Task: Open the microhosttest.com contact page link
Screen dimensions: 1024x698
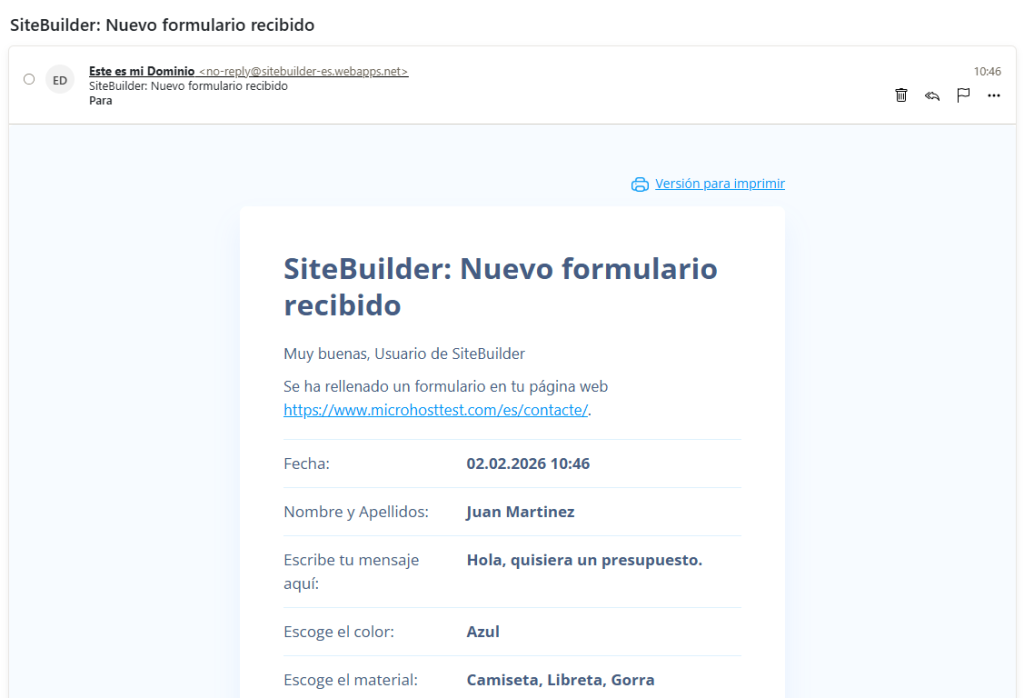Action: pos(435,410)
